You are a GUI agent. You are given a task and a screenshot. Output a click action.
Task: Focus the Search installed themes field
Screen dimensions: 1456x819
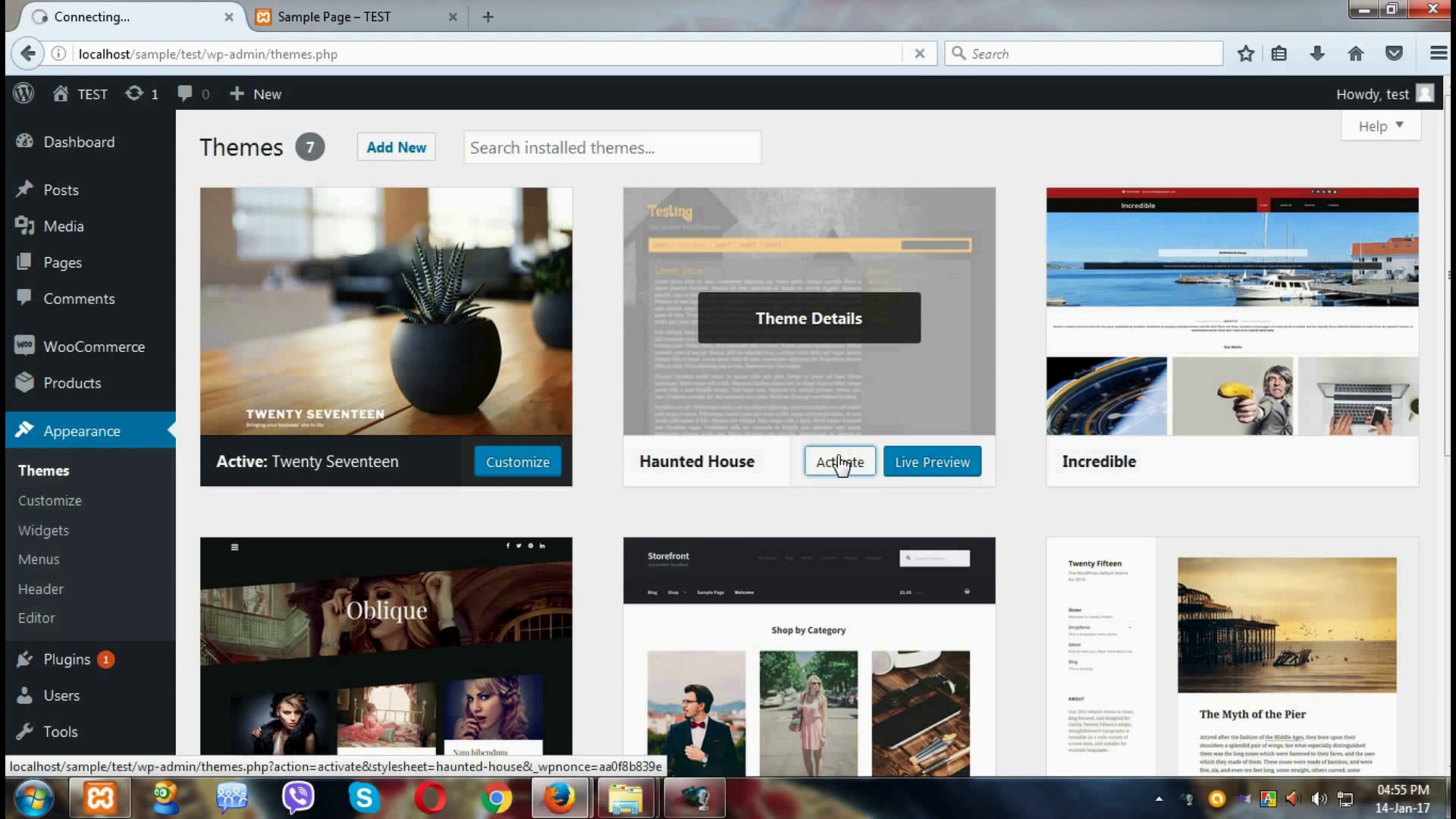point(612,147)
